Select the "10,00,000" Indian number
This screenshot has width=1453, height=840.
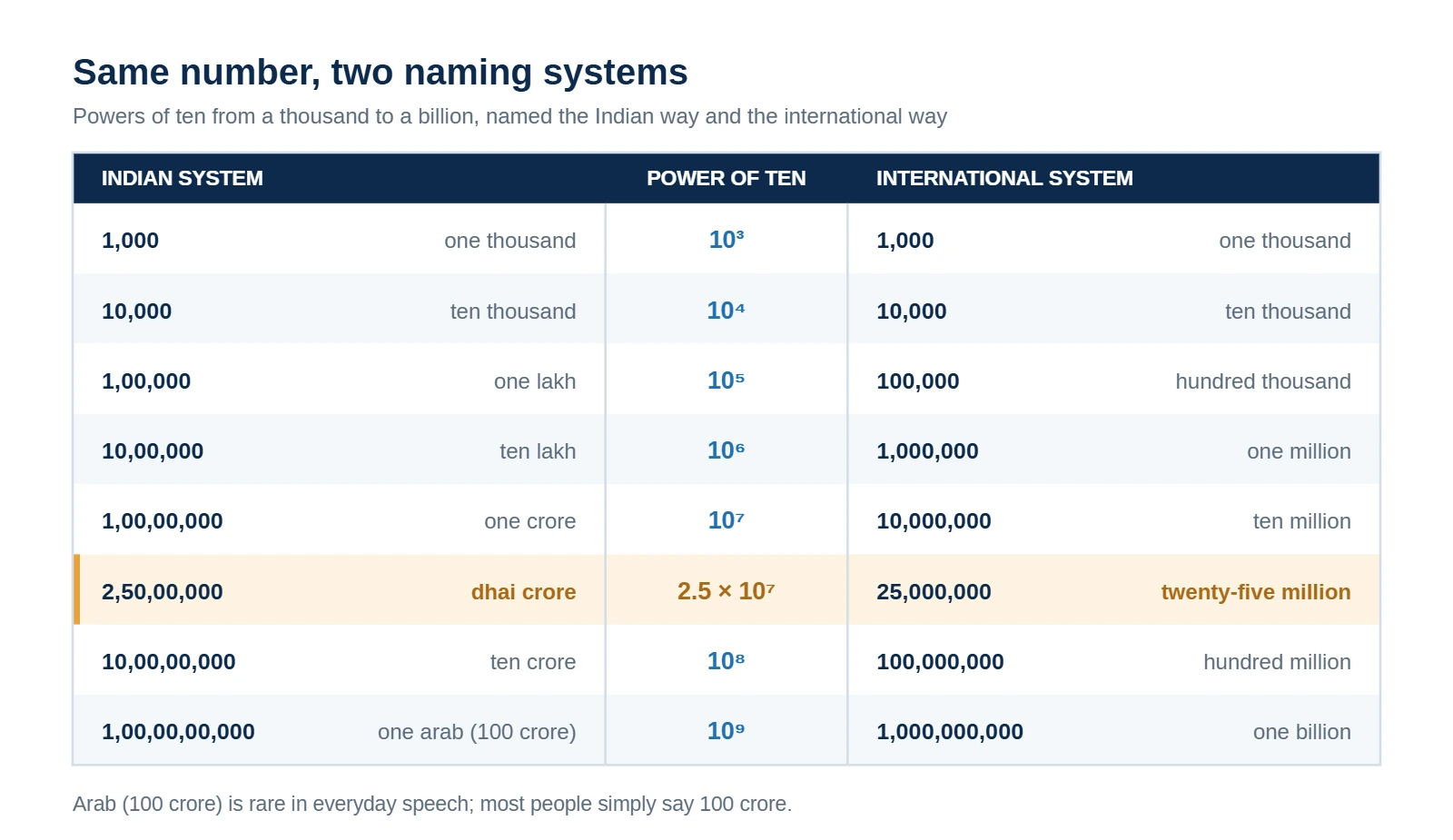point(153,451)
